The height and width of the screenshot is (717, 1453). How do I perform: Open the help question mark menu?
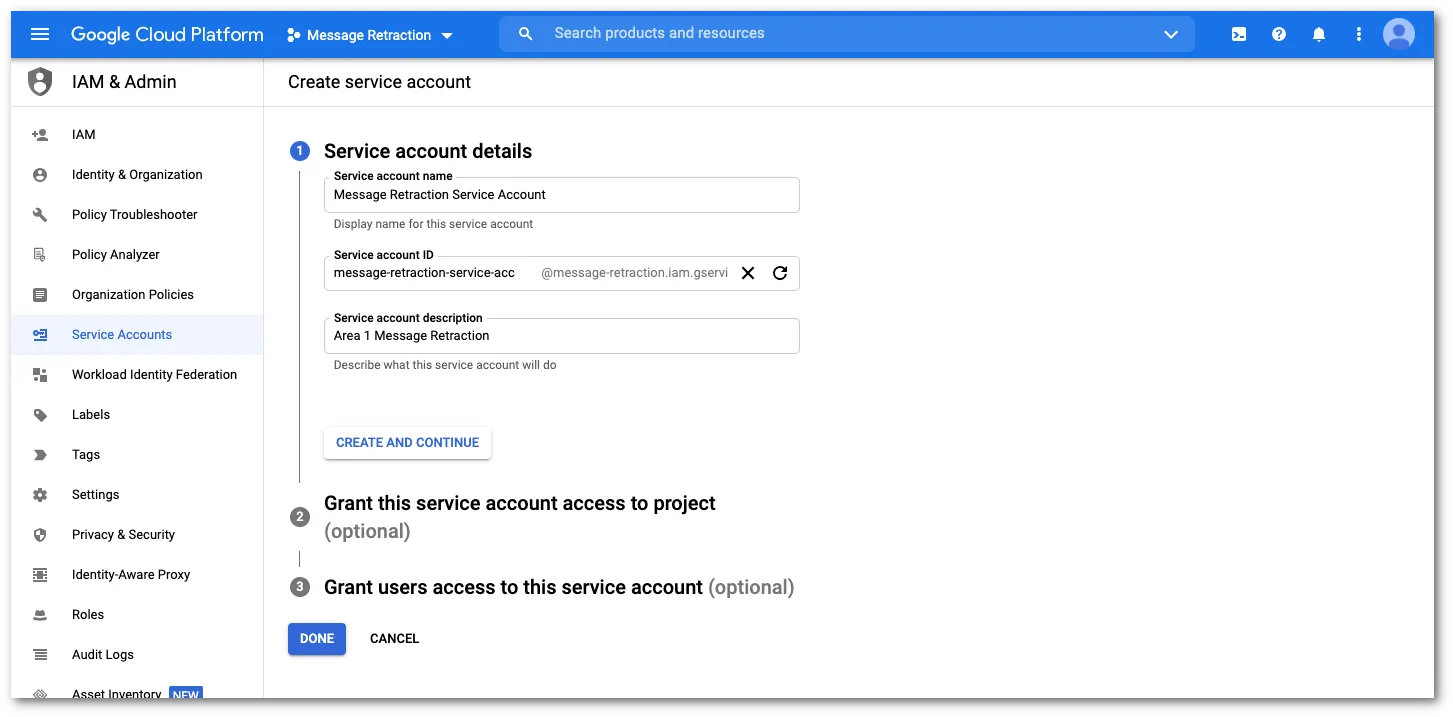point(1278,33)
